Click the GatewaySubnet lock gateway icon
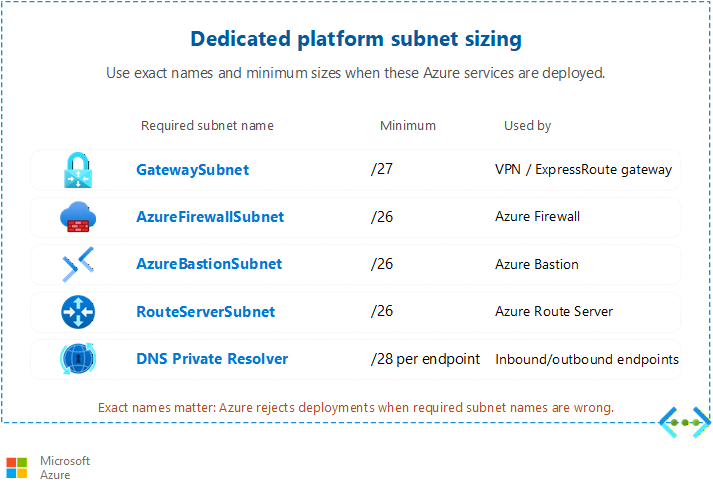 (x=78, y=170)
